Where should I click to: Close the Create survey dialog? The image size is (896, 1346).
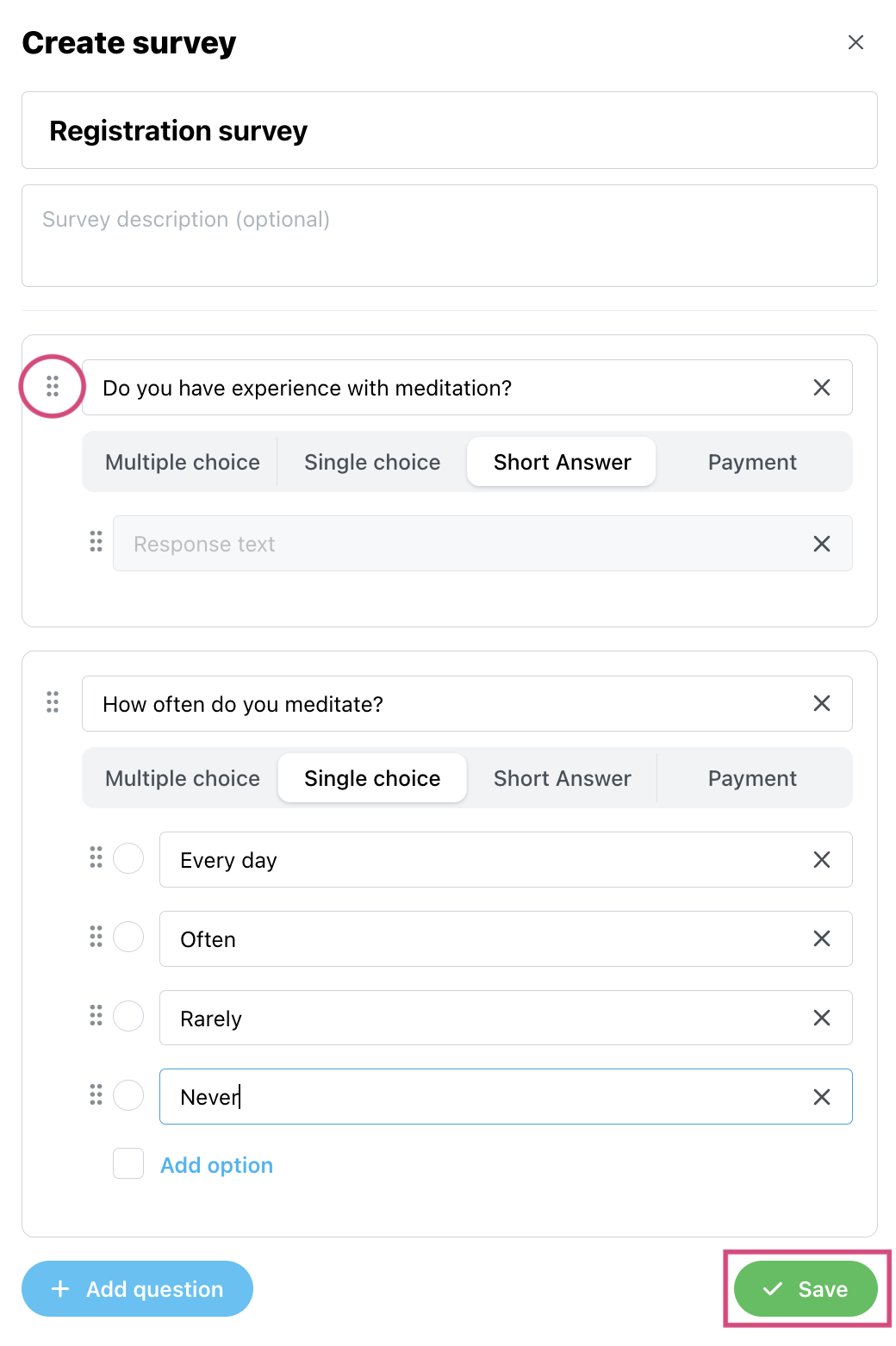coord(856,42)
